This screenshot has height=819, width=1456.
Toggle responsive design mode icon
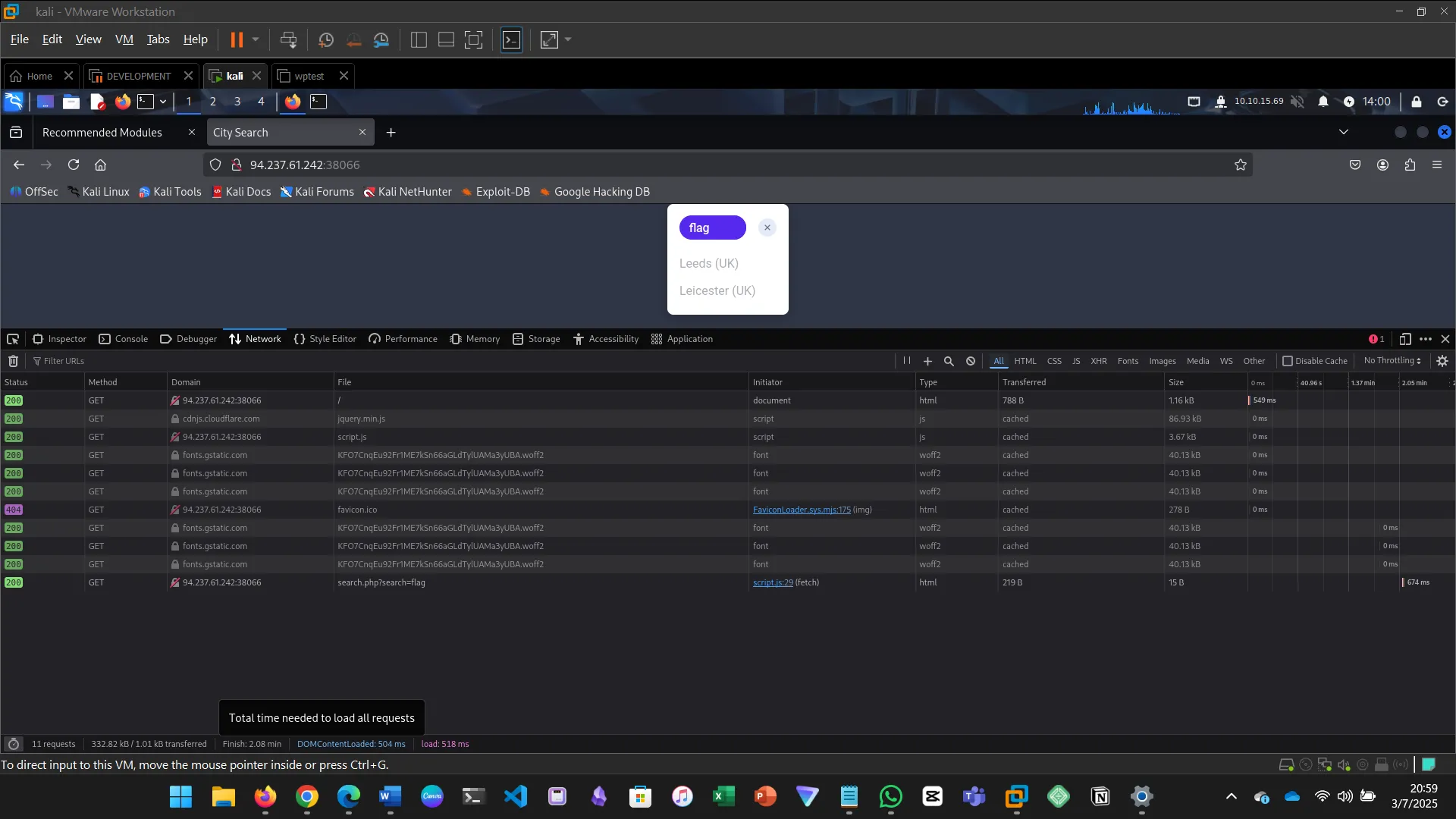point(1405,339)
